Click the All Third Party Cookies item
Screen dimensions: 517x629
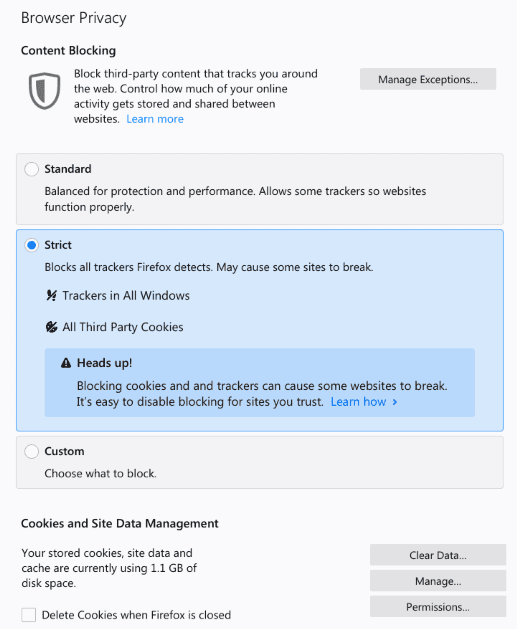click(x=123, y=327)
